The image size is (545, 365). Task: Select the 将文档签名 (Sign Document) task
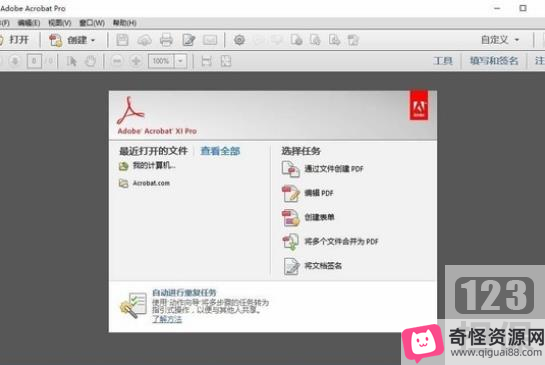(x=323, y=266)
